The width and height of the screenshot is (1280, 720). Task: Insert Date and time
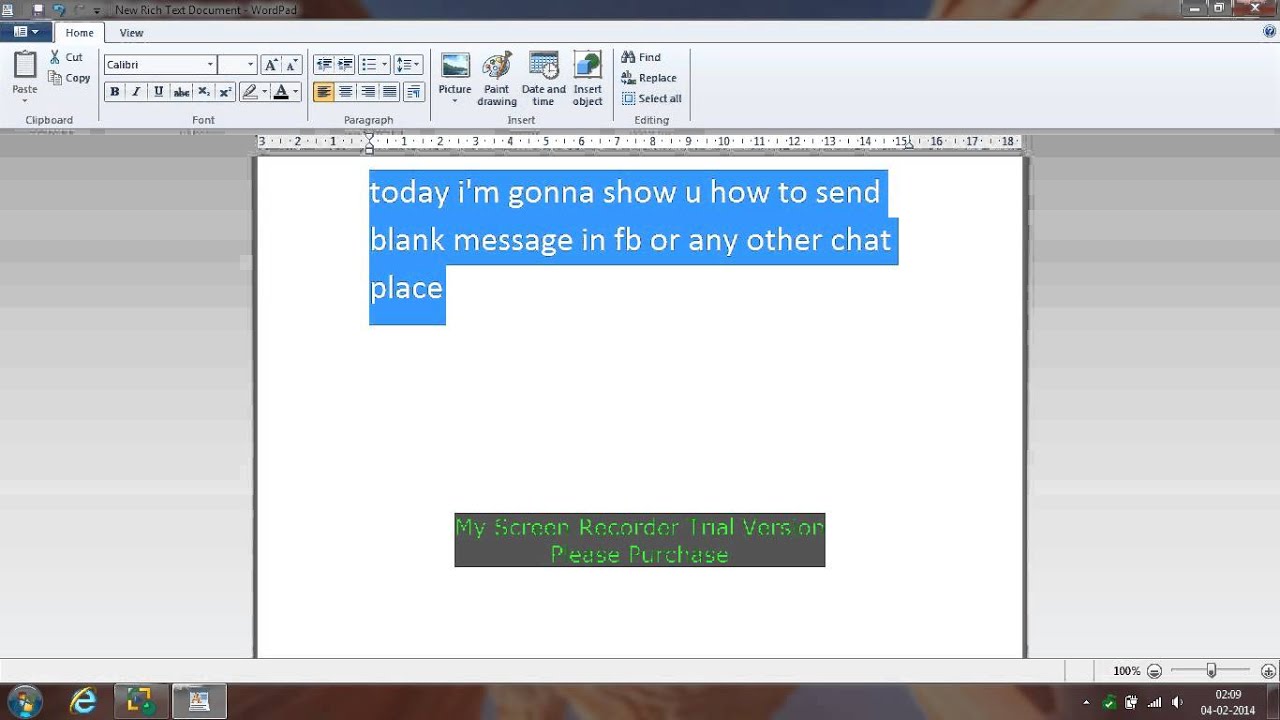(543, 79)
